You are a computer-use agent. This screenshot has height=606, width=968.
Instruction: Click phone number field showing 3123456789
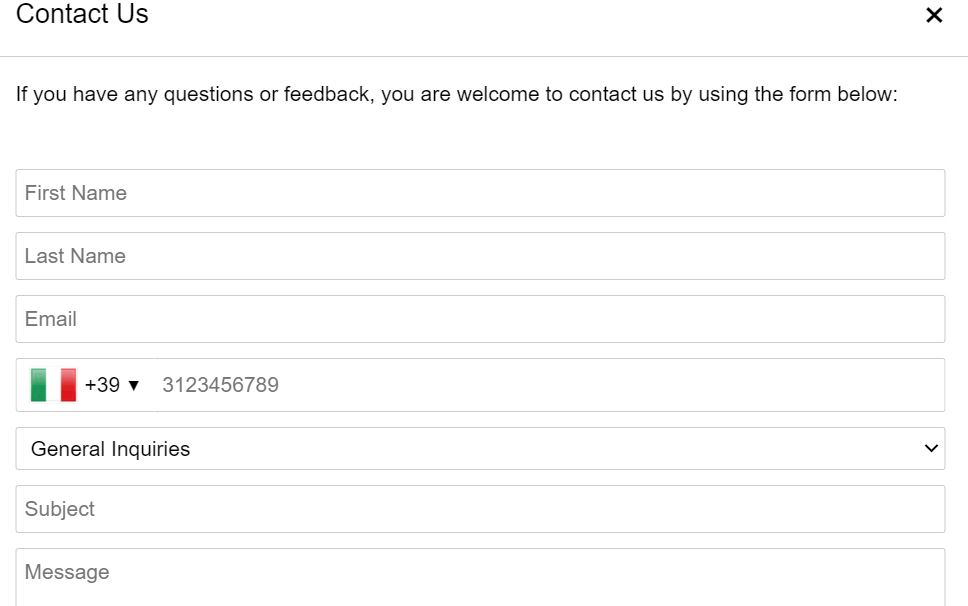(x=549, y=385)
